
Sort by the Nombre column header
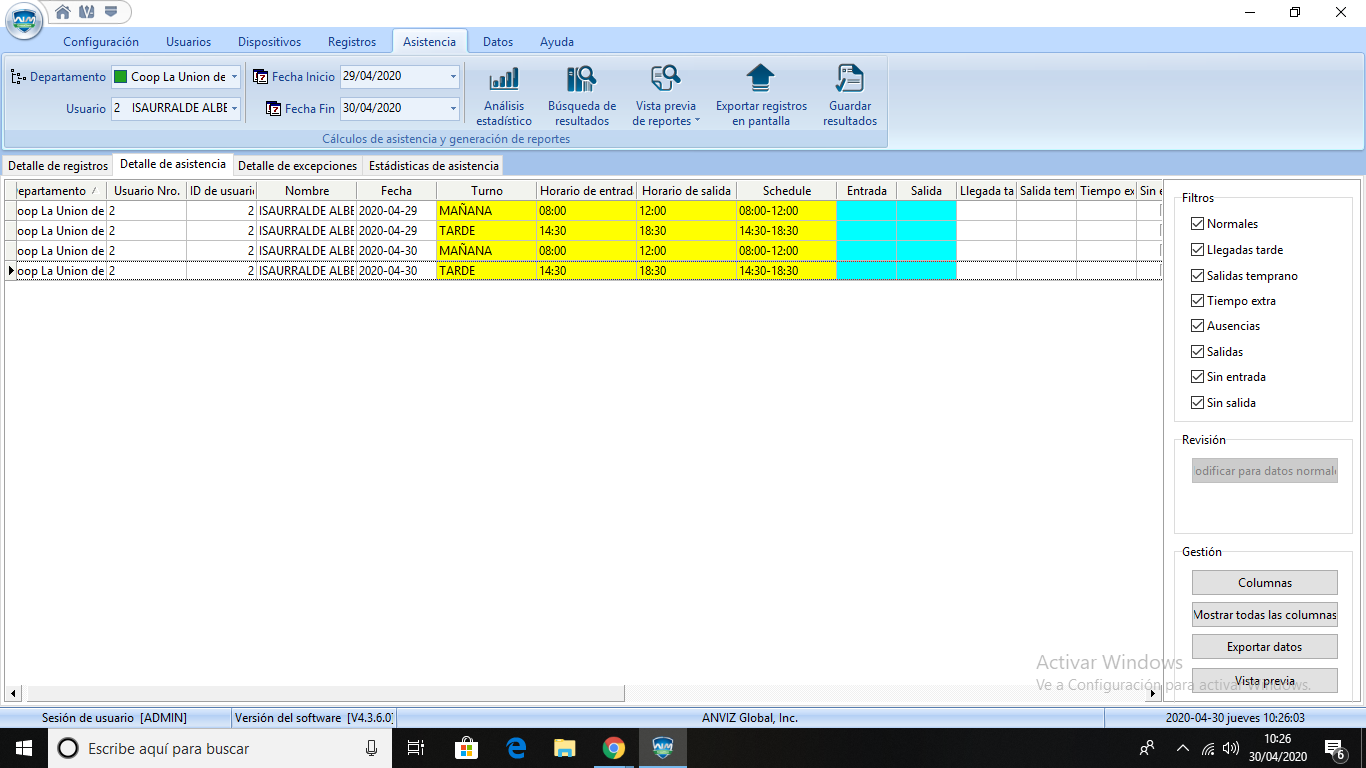[307, 190]
